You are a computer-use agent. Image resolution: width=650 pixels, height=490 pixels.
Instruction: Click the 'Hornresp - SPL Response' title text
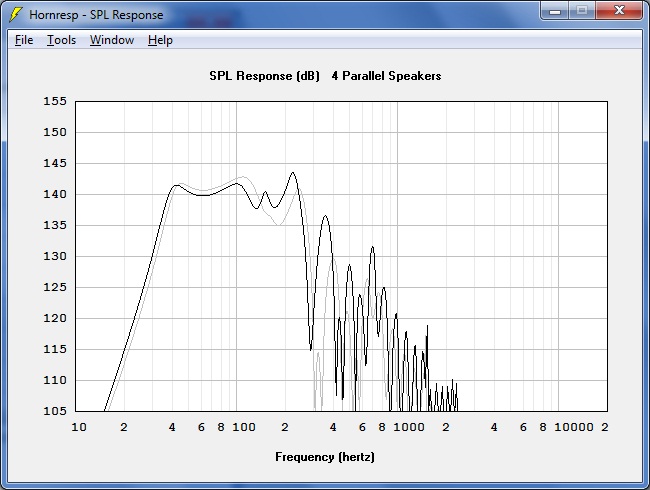tap(96, 15)
